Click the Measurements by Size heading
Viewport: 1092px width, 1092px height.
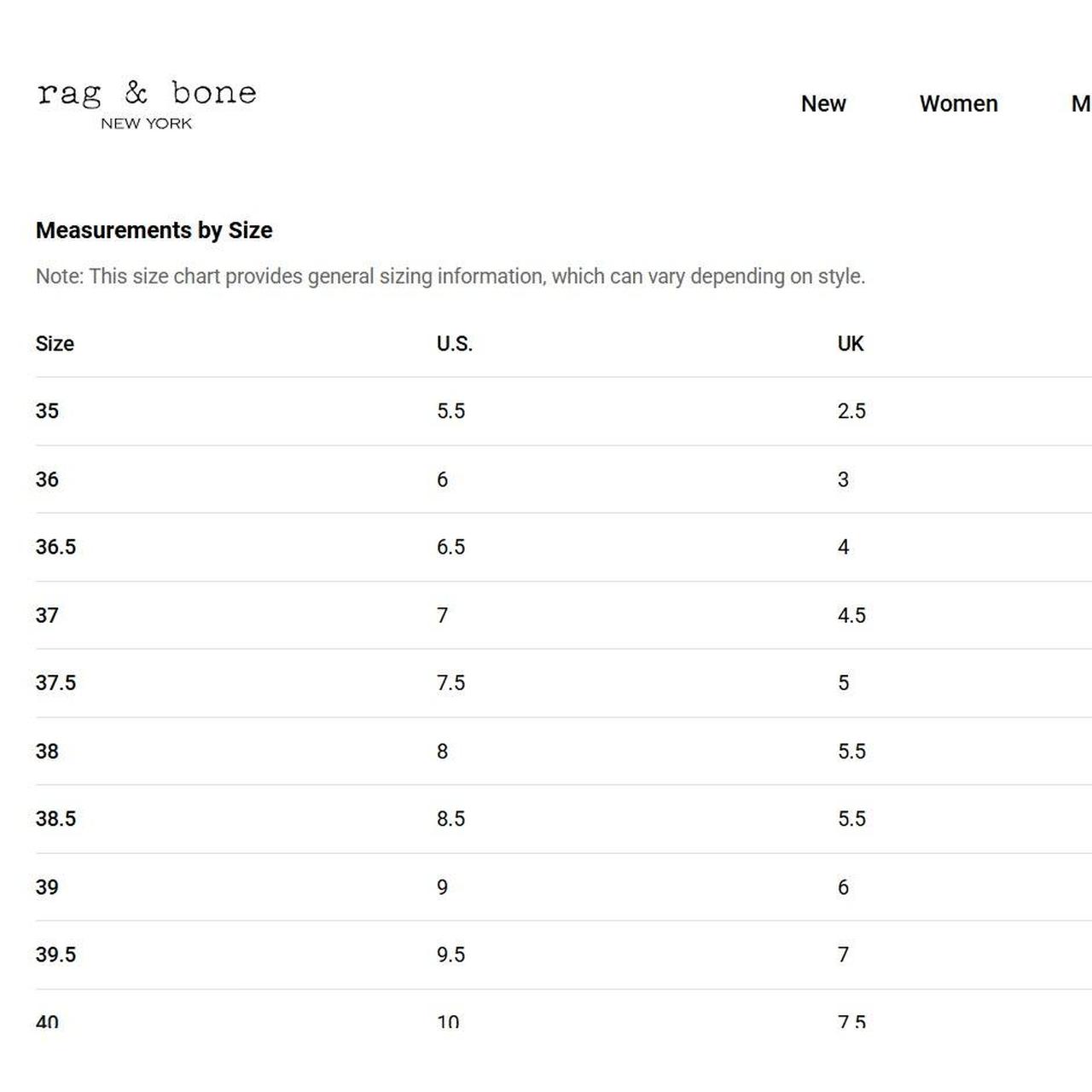(x=154, y=230)
